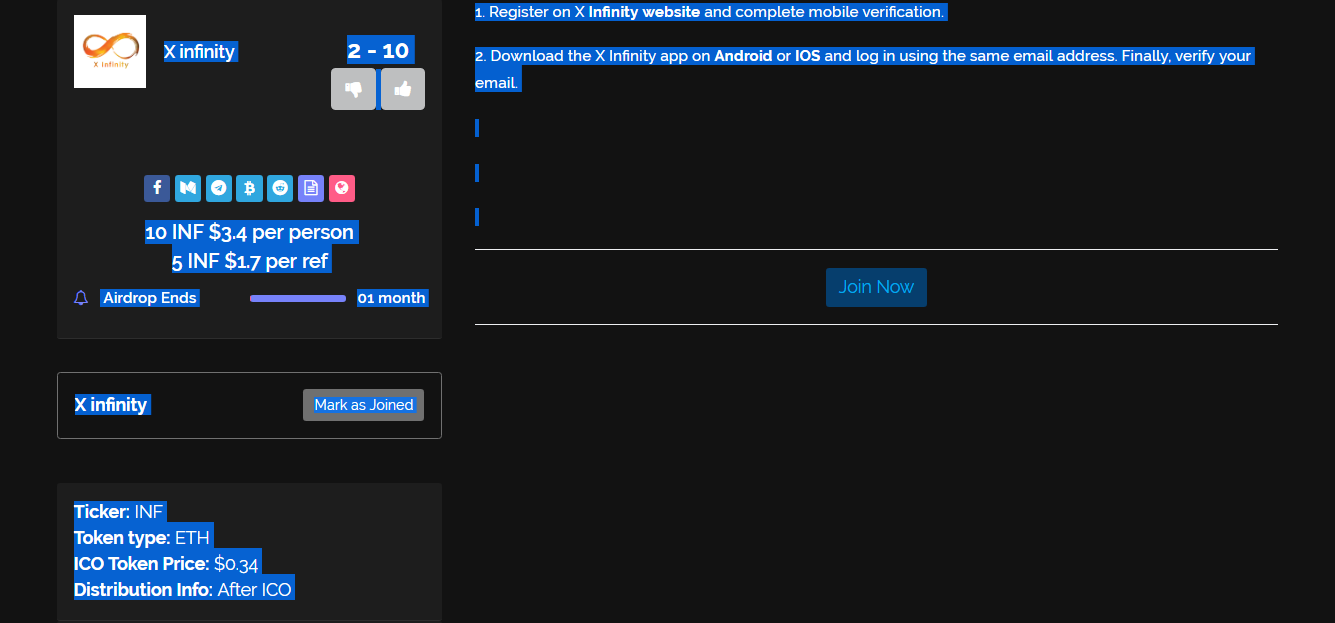This screenshot has width=1335, height=623.
Task: Click the thumbs down vote button
Action: point(354,89)
